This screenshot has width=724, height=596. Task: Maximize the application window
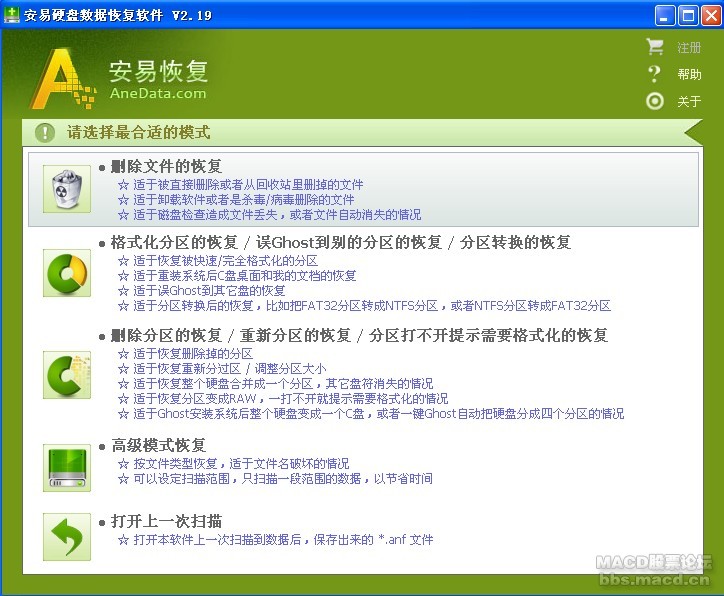[688, 16]
